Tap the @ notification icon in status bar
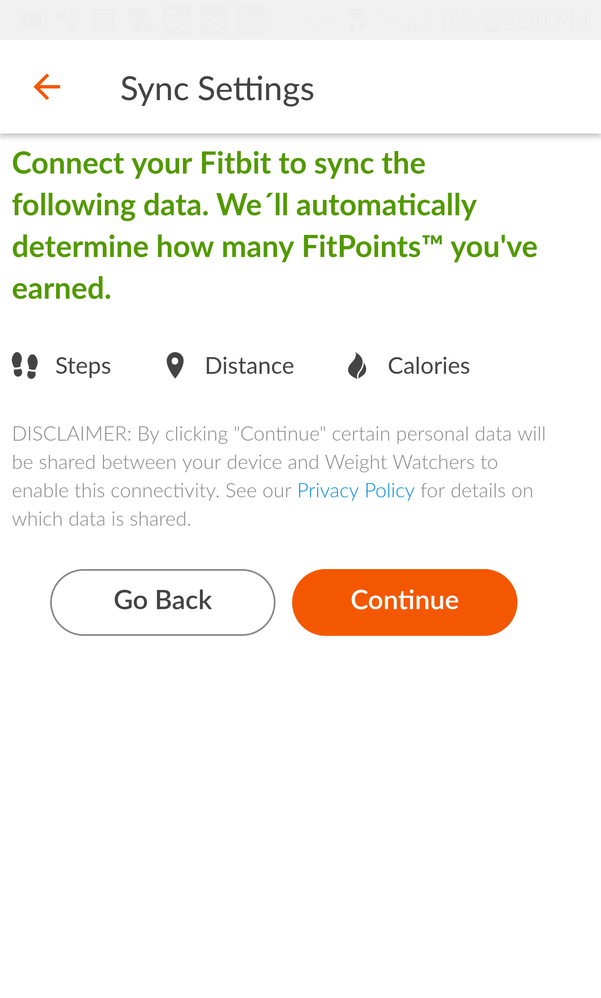The image size is (601, 998). 103,20
